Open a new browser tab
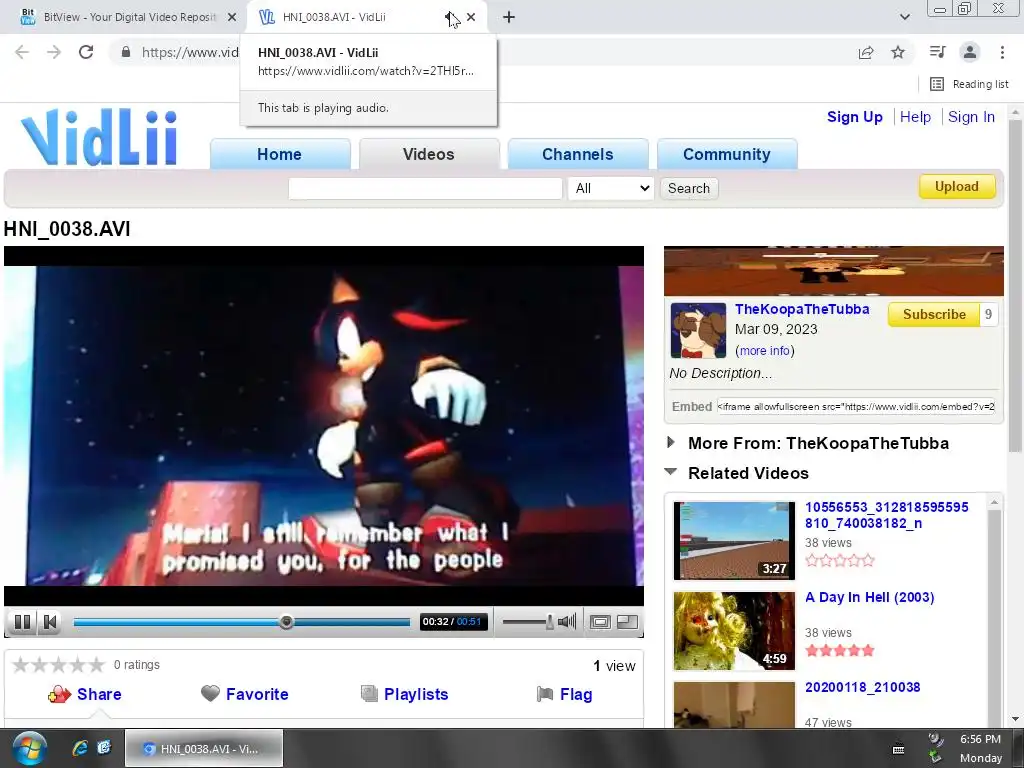The image size is (1024, 768). [509, 17]
